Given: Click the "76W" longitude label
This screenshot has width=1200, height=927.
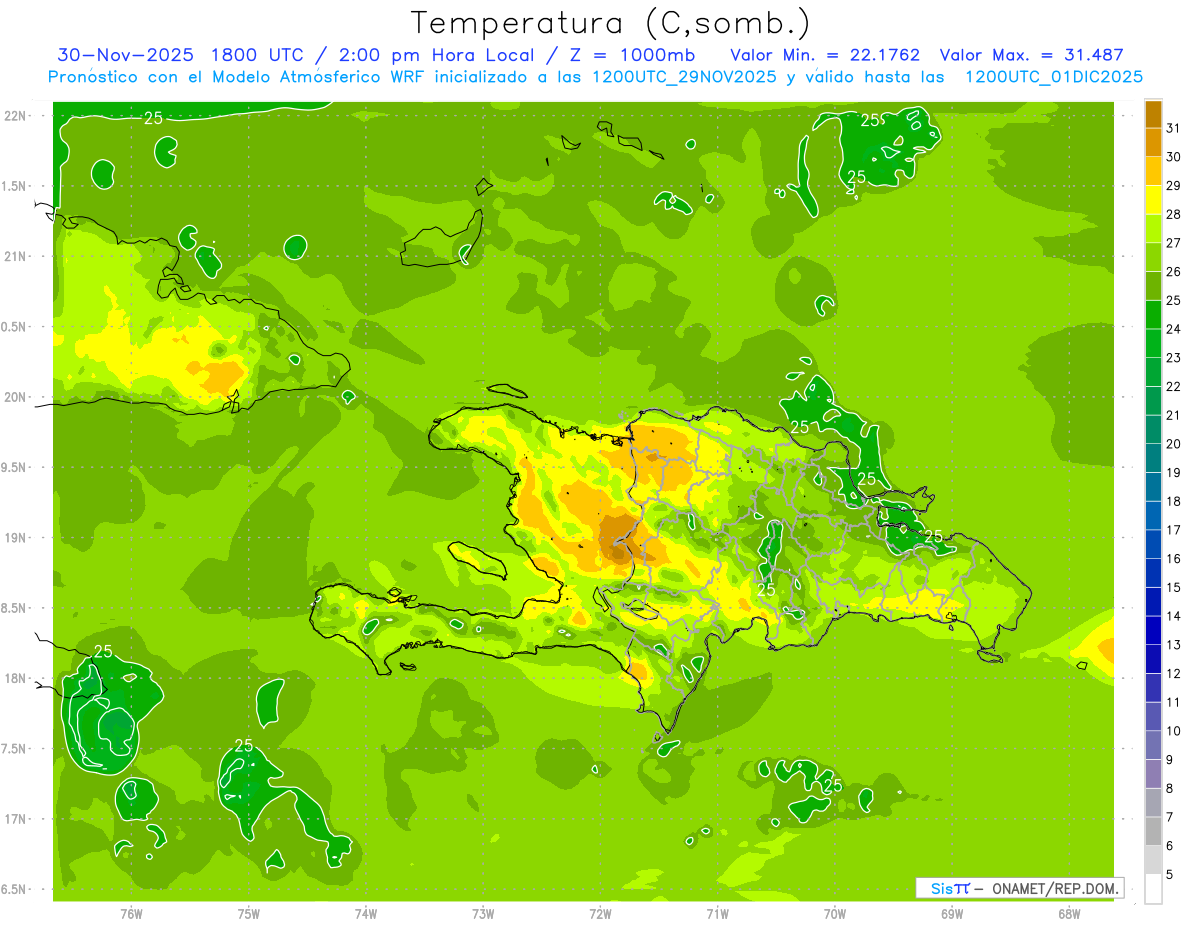Looking at the screenshot, I should point(131,914).
